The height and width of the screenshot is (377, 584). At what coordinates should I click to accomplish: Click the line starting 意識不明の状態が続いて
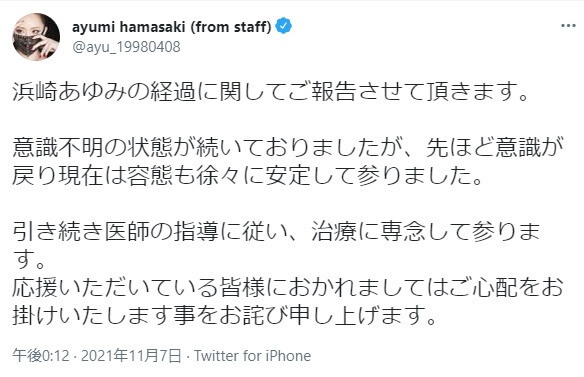[x=288, y=148]
